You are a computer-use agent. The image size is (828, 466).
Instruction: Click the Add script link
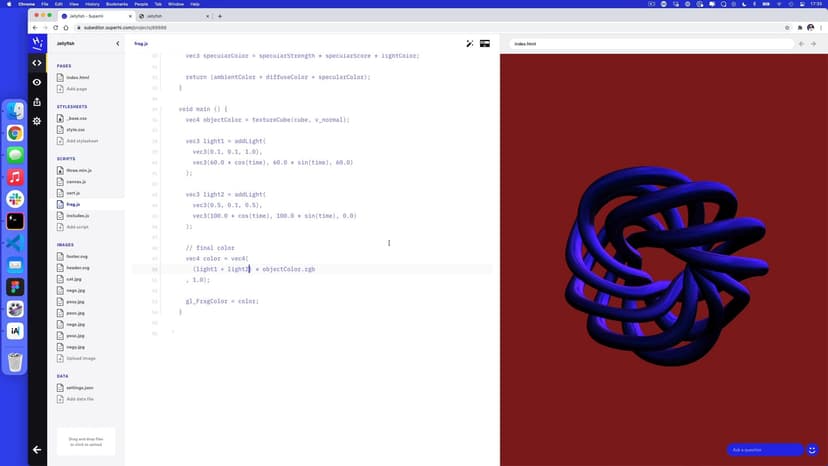pyautogui.click(x=77, y=227)
